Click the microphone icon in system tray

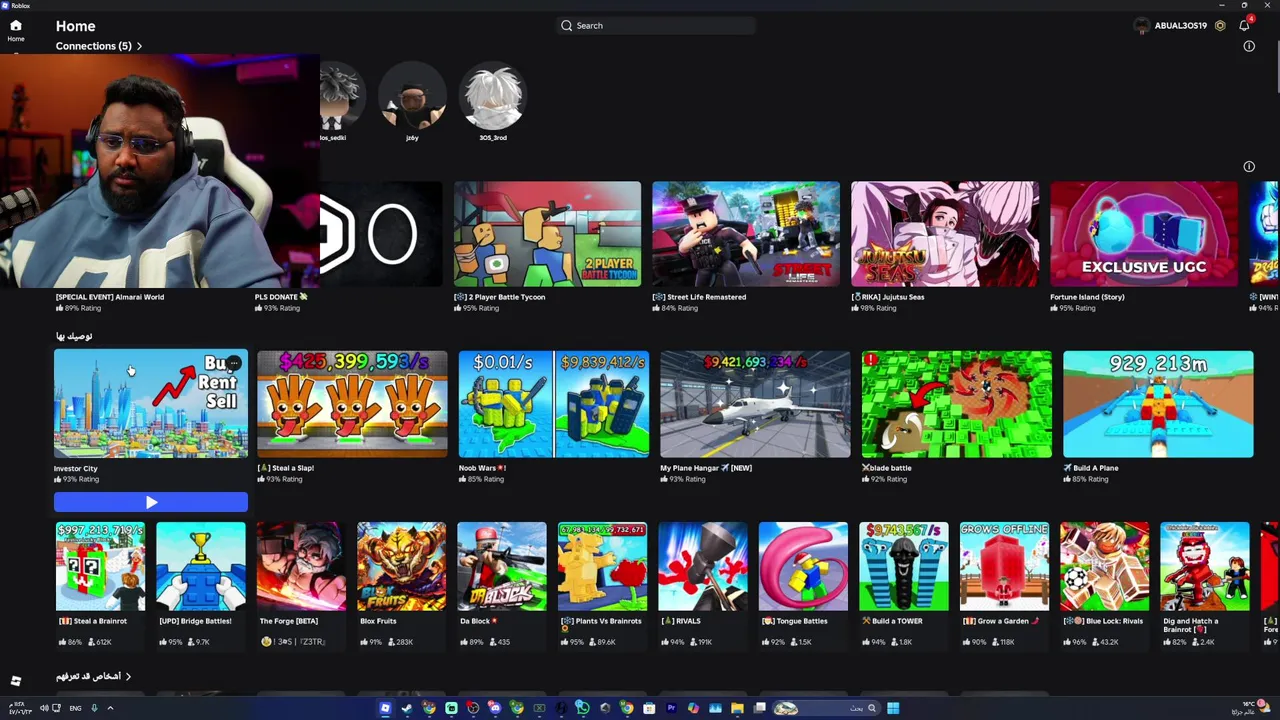coord(94,708)
